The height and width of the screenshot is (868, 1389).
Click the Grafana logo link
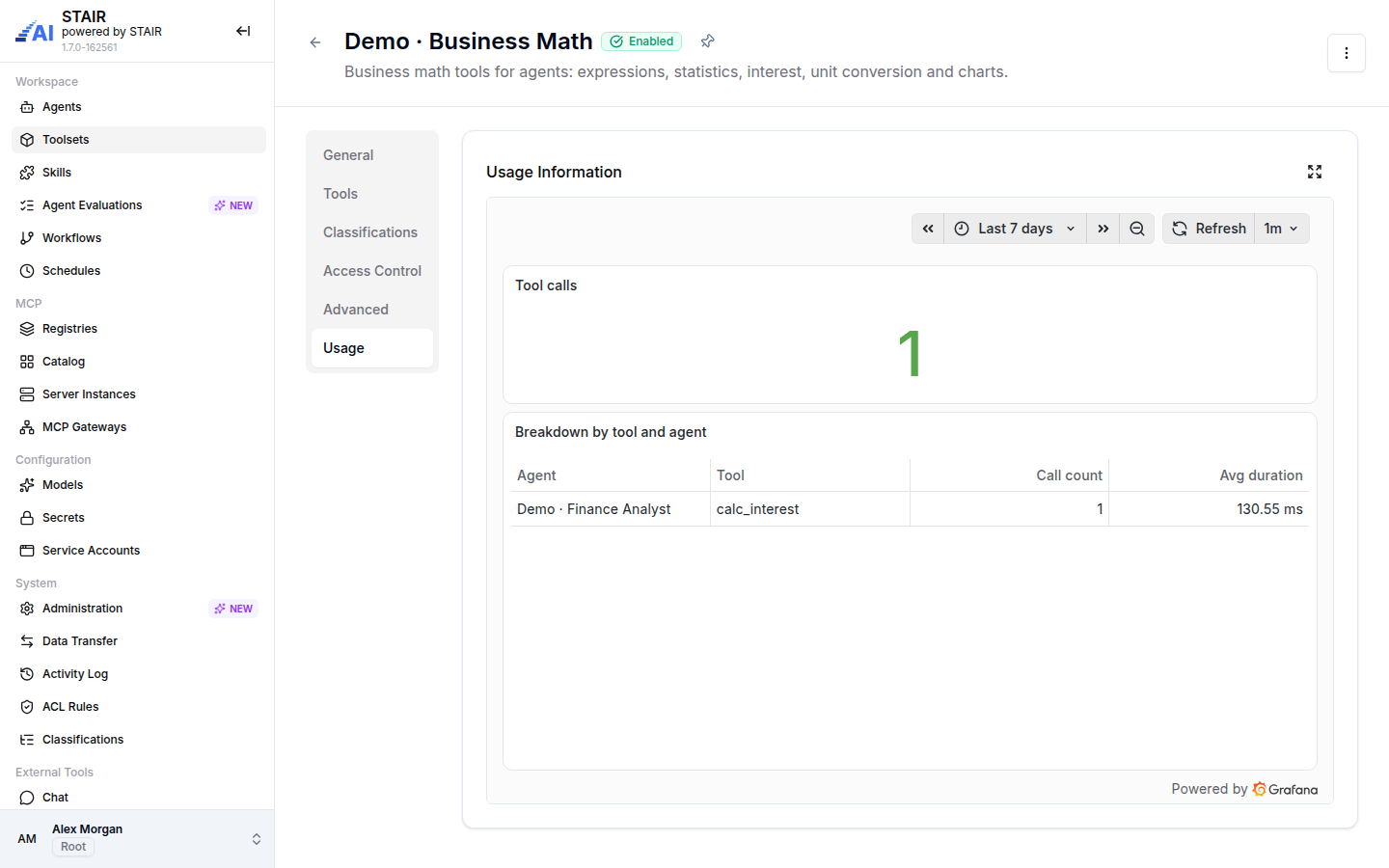1285,789
